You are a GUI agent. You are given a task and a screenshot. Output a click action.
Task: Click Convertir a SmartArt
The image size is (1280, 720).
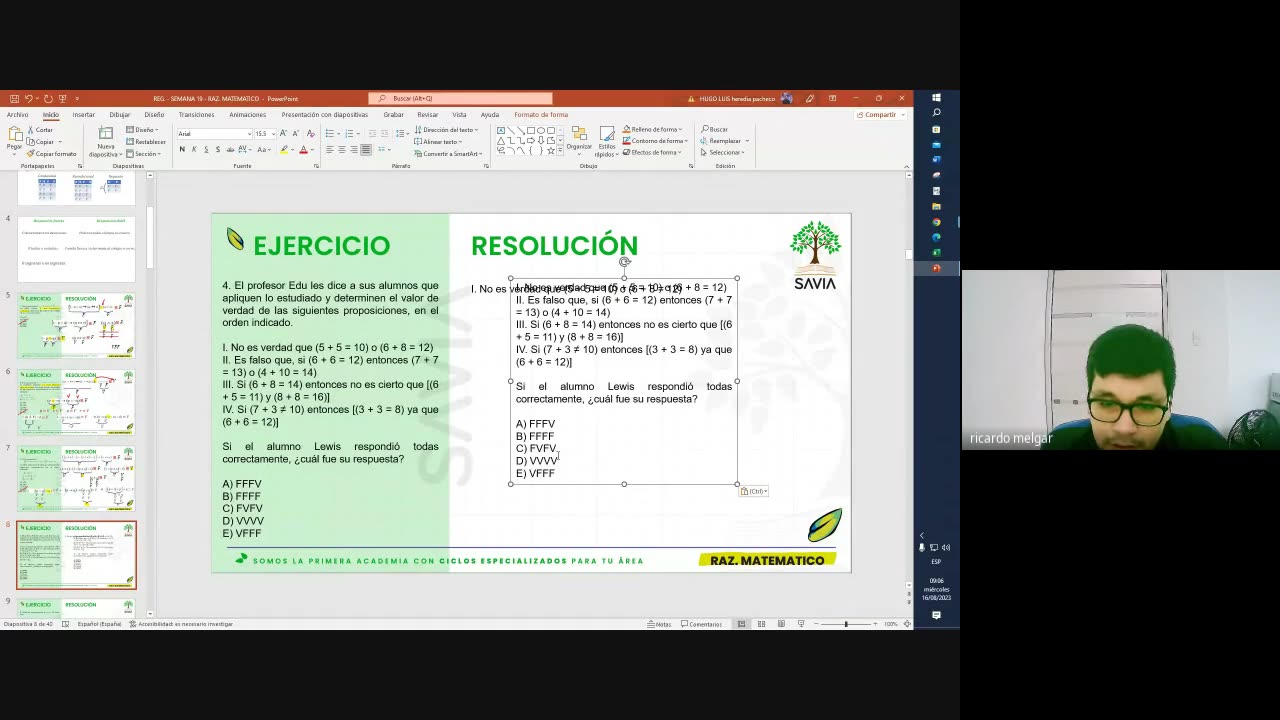coord(449,154)
